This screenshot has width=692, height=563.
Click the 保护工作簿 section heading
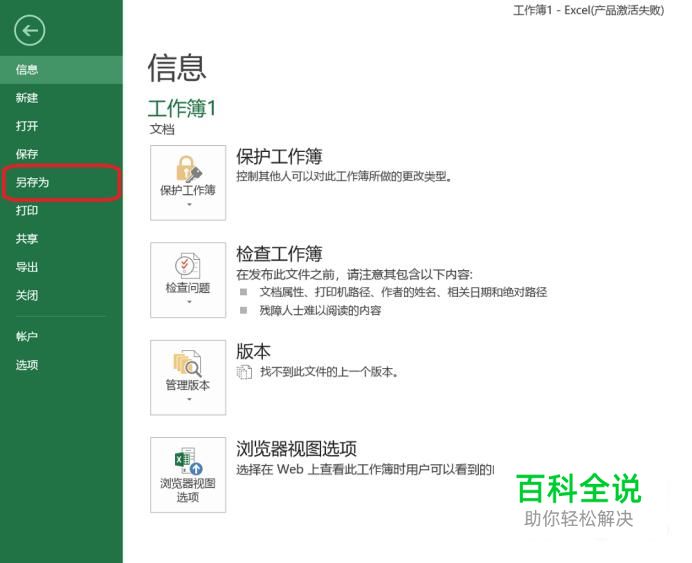click(279, 157)
